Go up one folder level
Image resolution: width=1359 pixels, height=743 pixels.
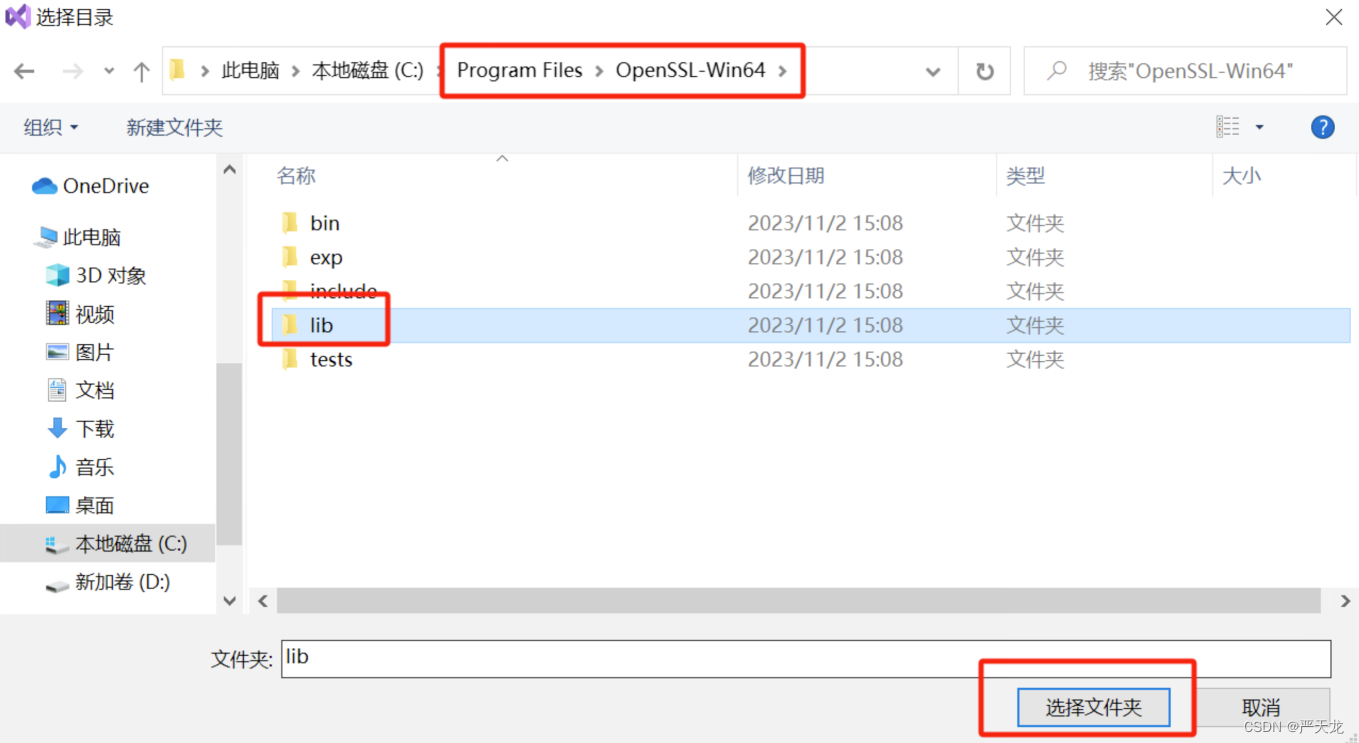point(141,71)
